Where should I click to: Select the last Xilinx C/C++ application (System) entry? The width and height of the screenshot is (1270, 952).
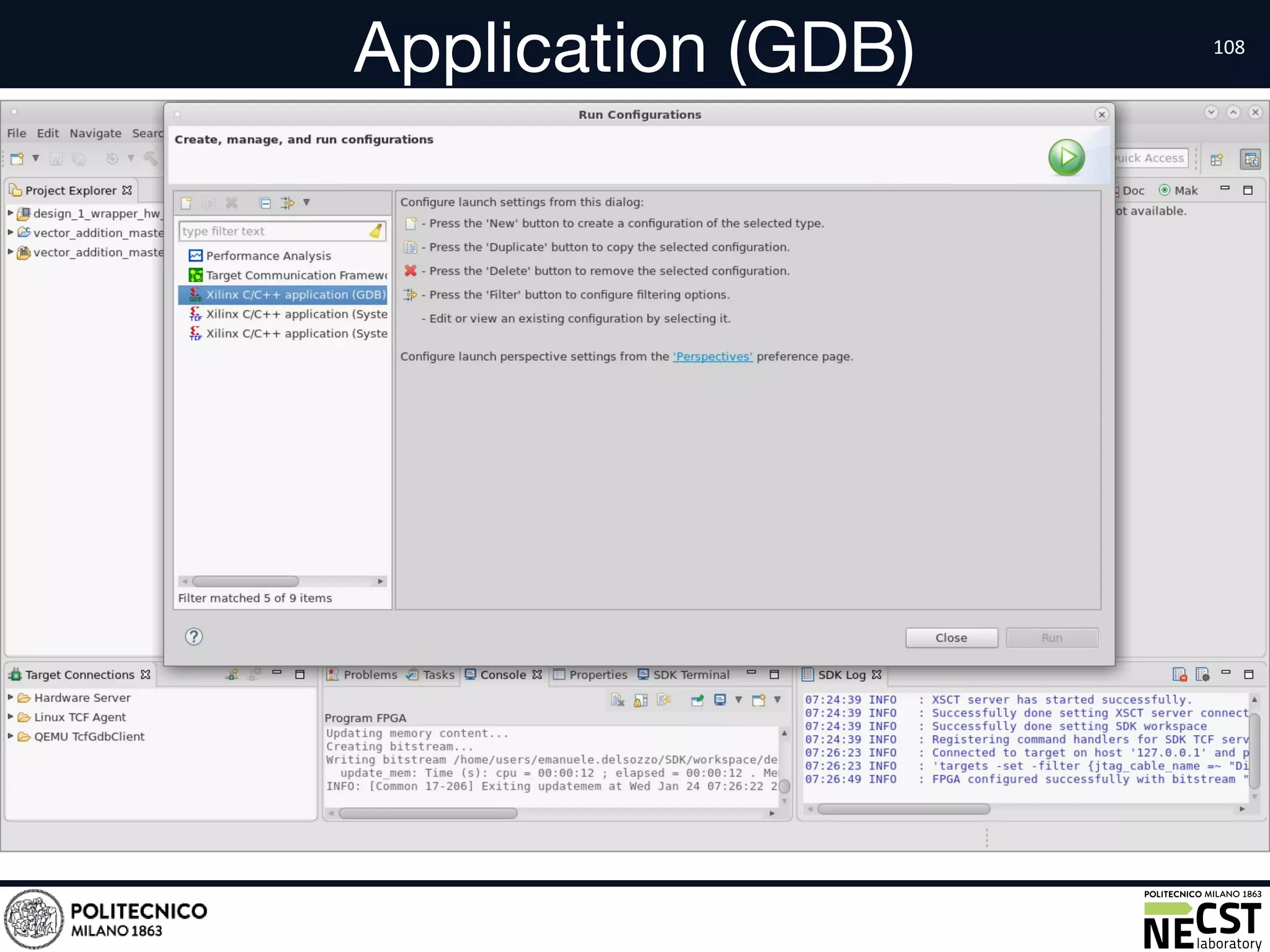click(288, 333)
